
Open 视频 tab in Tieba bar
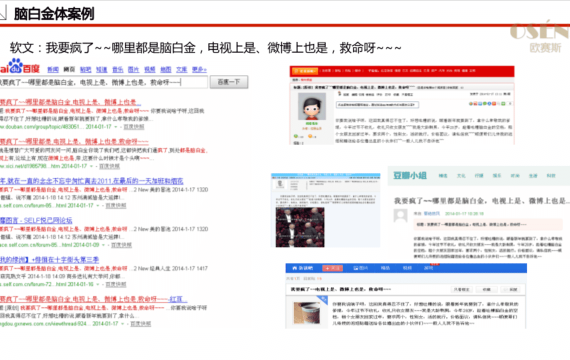(x=407, y=268)
